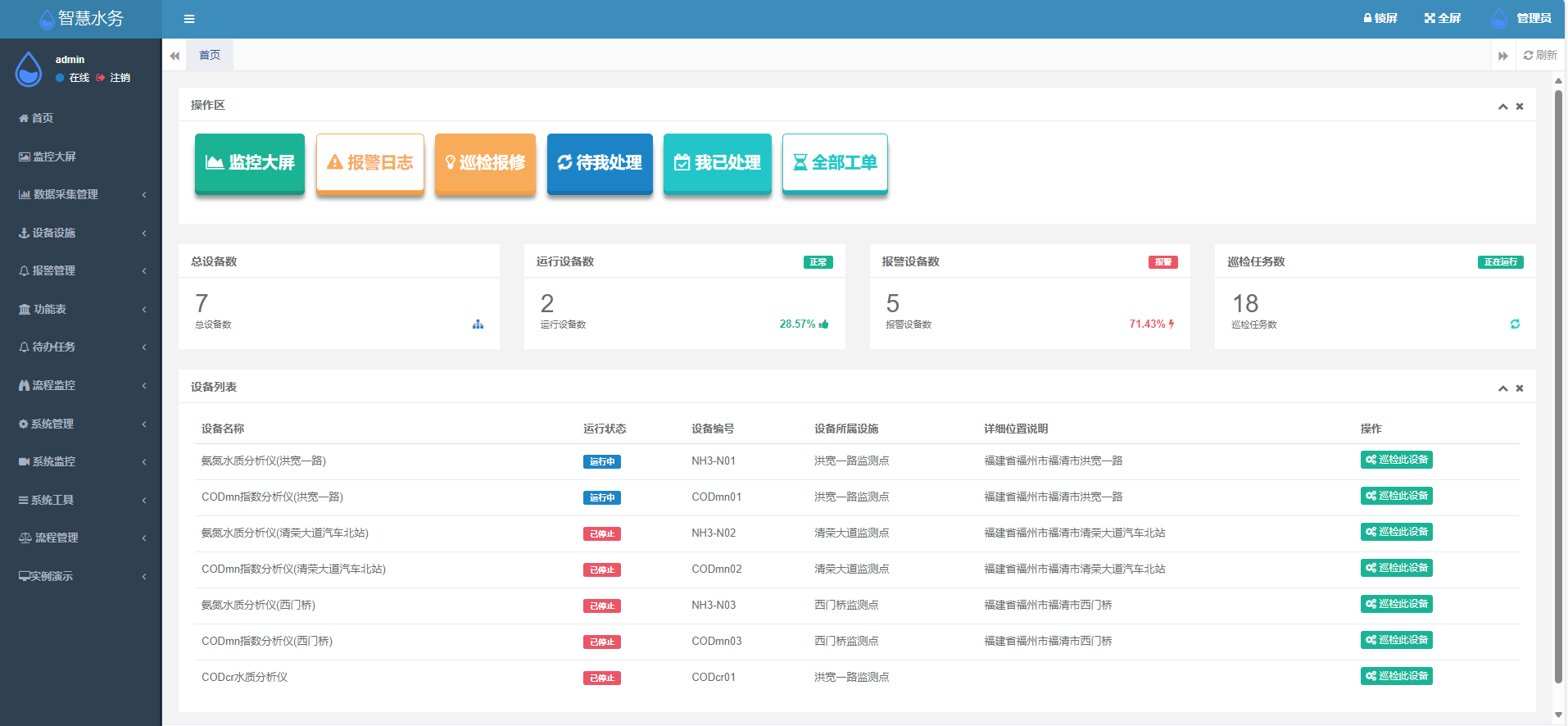Open the 全部工单 button
This screenshot has height=726, width=1568.
(x=835, y=163)
